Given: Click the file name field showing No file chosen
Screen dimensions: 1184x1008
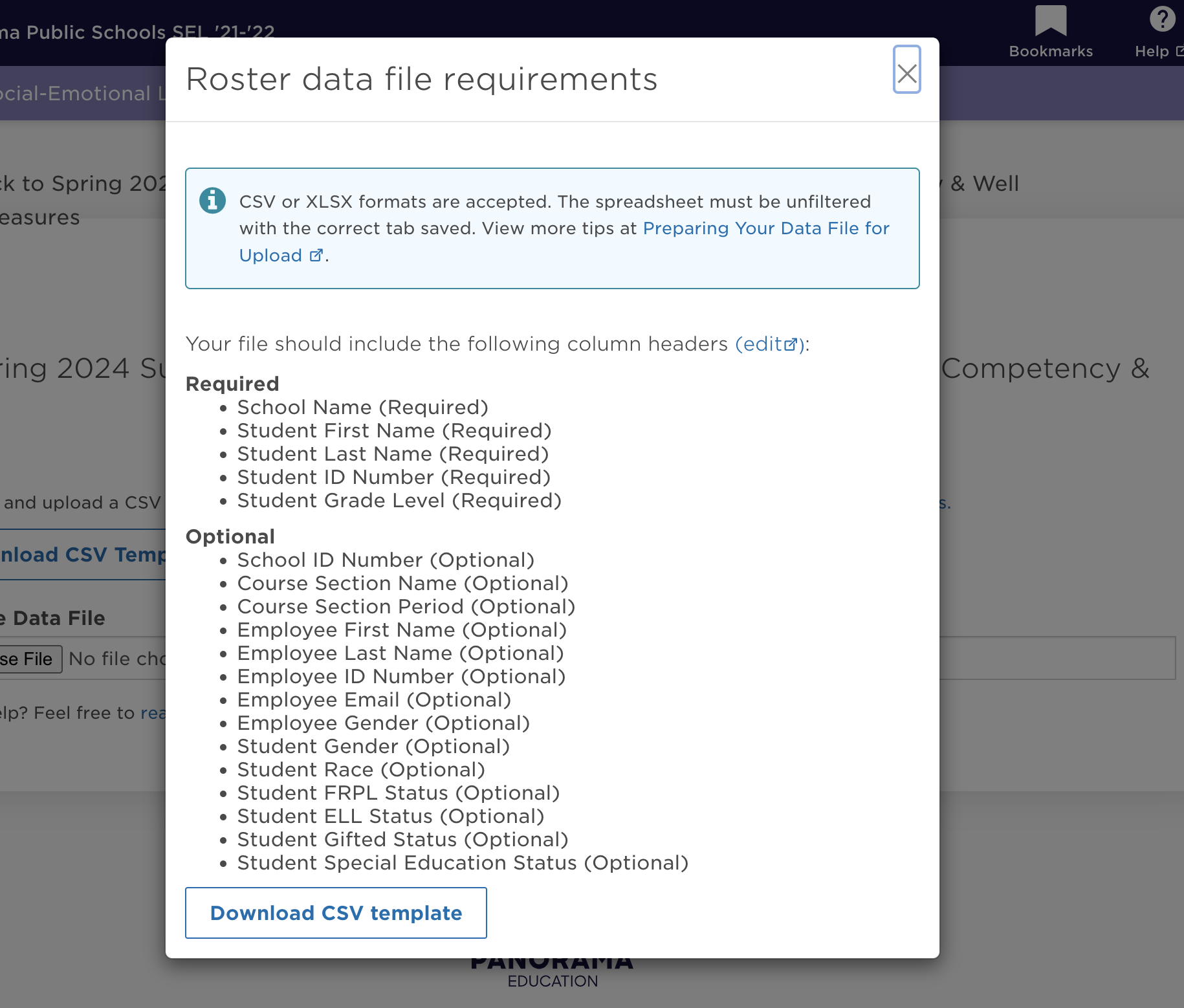Looking at the screenshot, I should [116, 659].
